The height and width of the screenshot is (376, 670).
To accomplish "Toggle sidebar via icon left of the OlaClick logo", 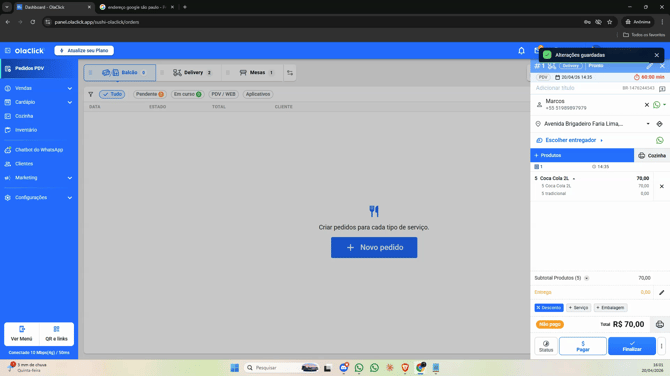I will tap(8, 50).
